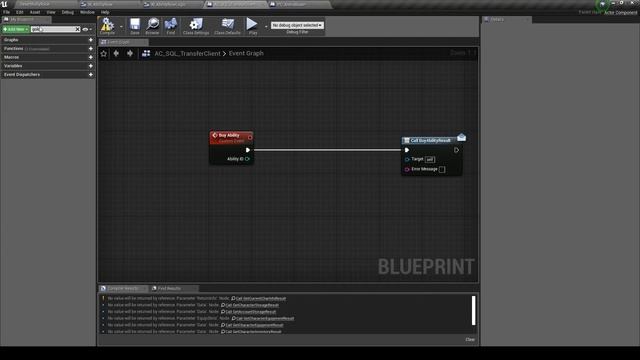Open Find in blueprint tool
Image resolution: width=640 pixels, height=360 pixels.
pyautogui.click(x=171, y=26)
